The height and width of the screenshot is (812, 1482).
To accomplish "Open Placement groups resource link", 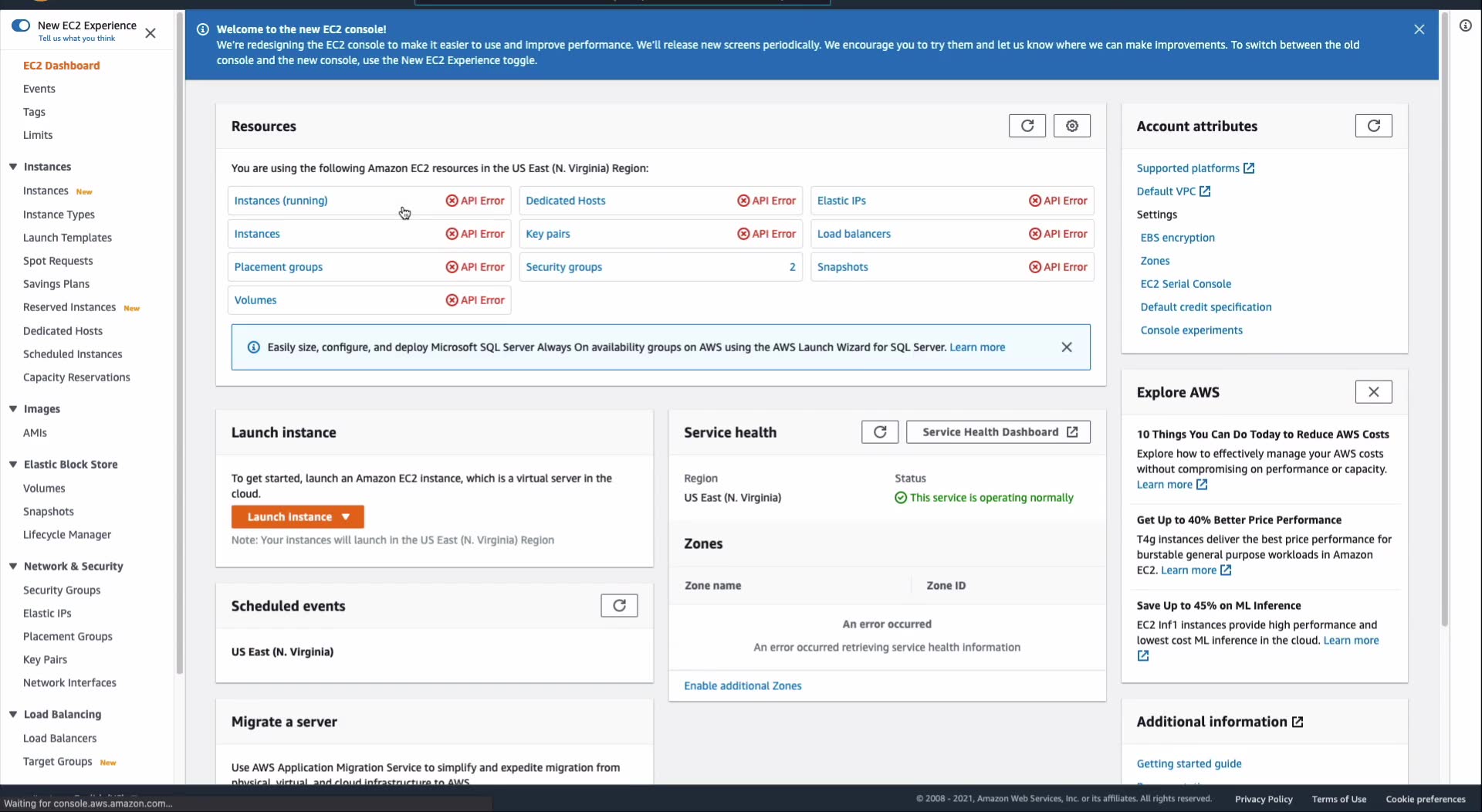I will click(279, 267).
